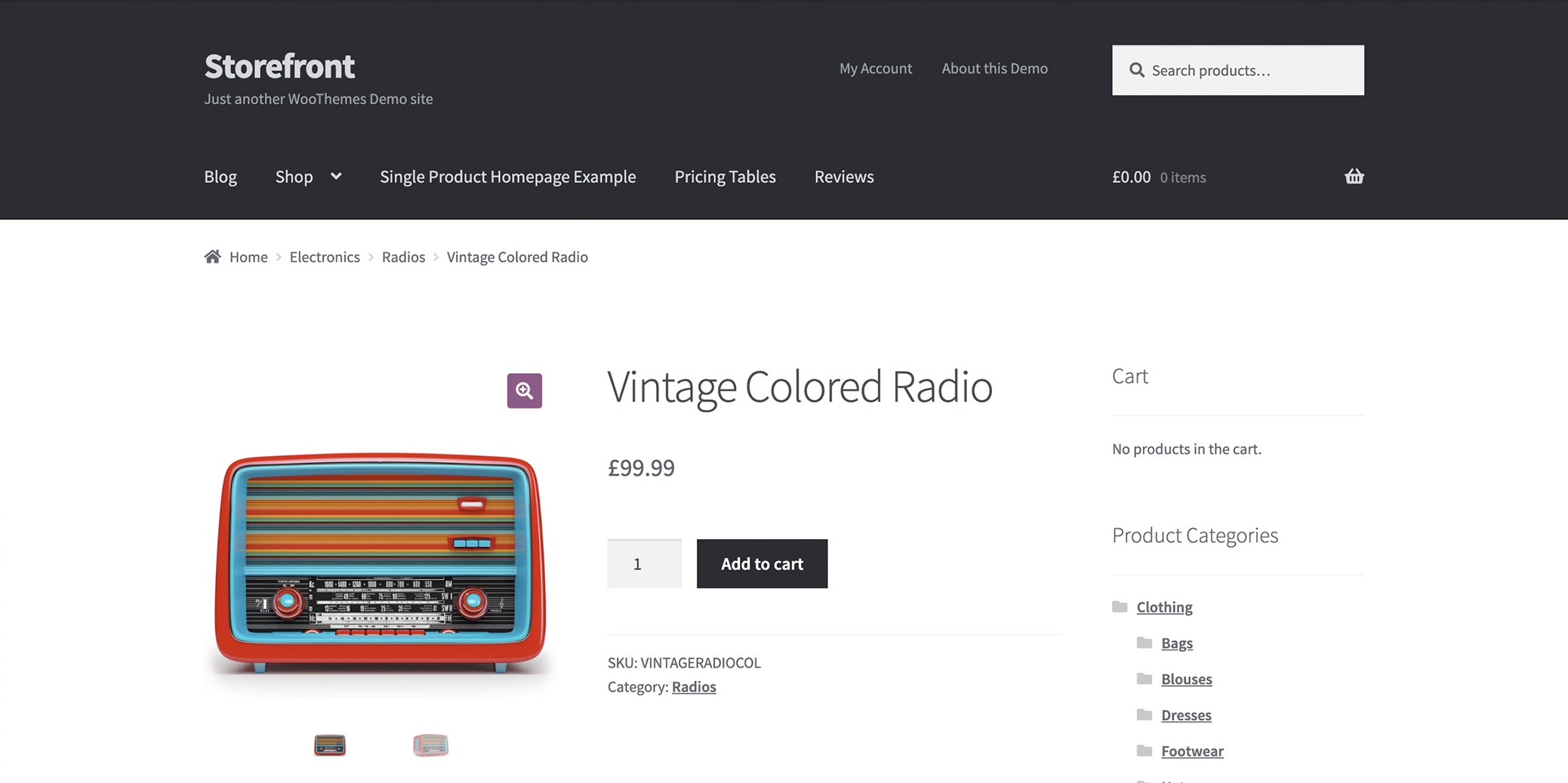Click the home icon in breadcrumb
Screen dimensions: 1568x783
coord(213,257)
